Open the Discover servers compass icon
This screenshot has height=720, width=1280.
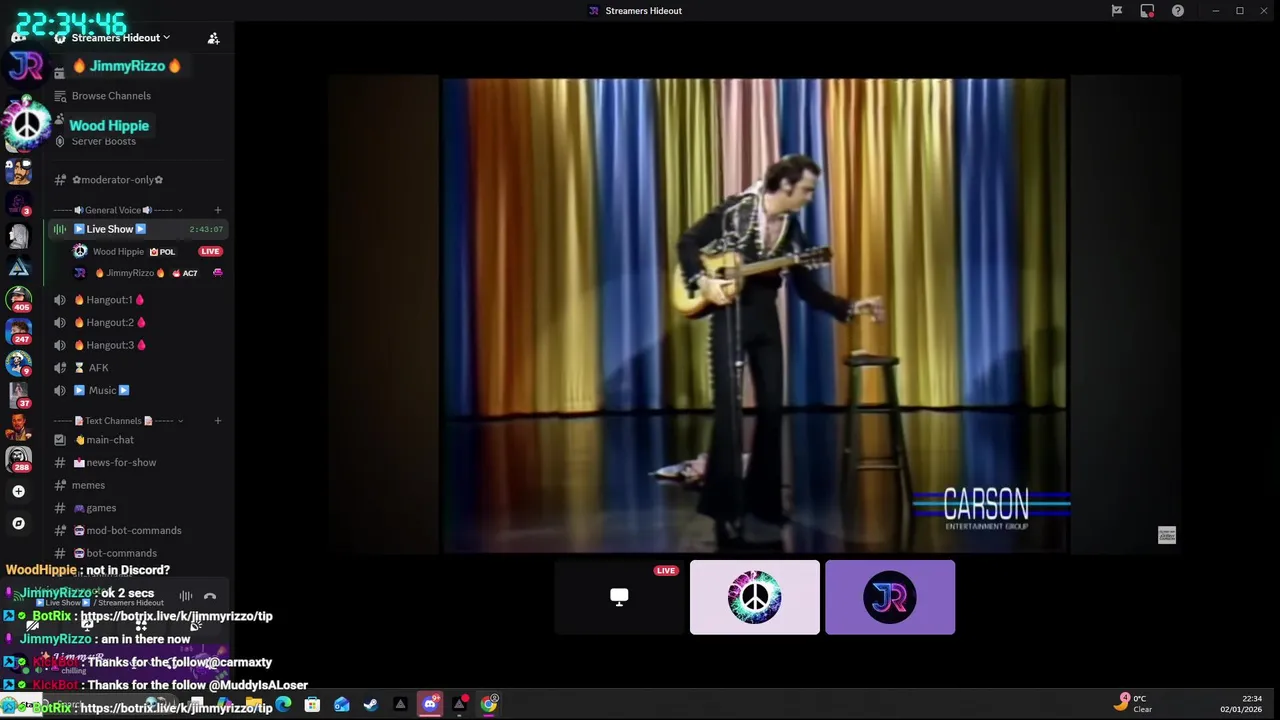tap(18, 523)
